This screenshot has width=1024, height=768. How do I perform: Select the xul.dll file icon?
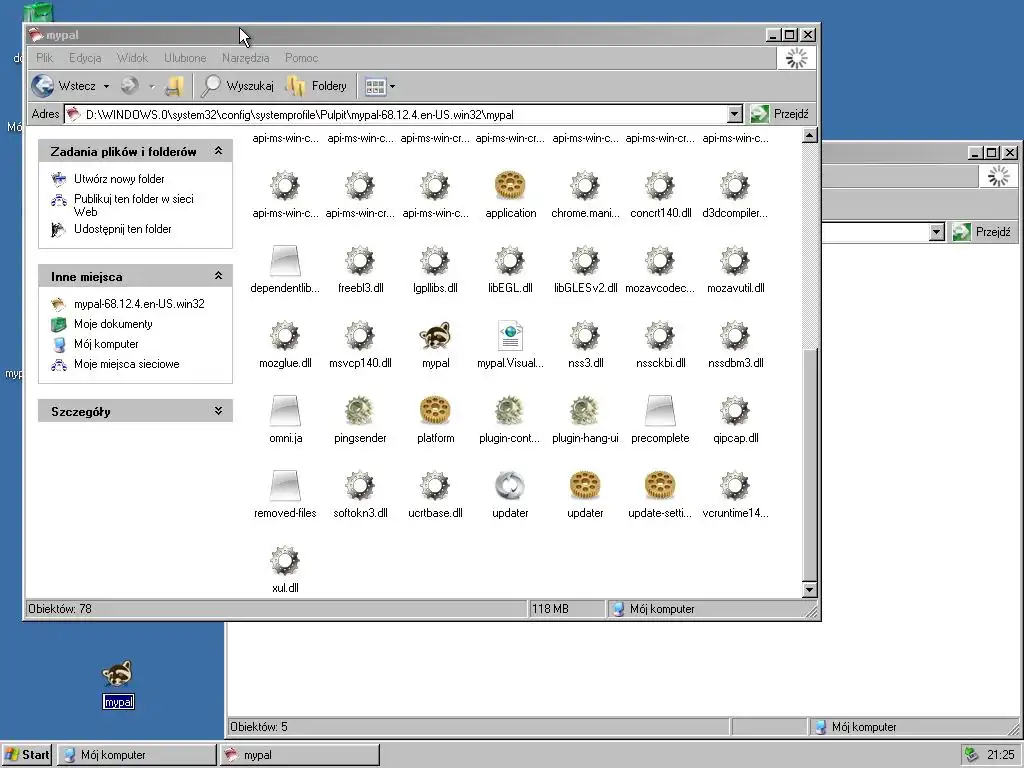coord(285,560)
